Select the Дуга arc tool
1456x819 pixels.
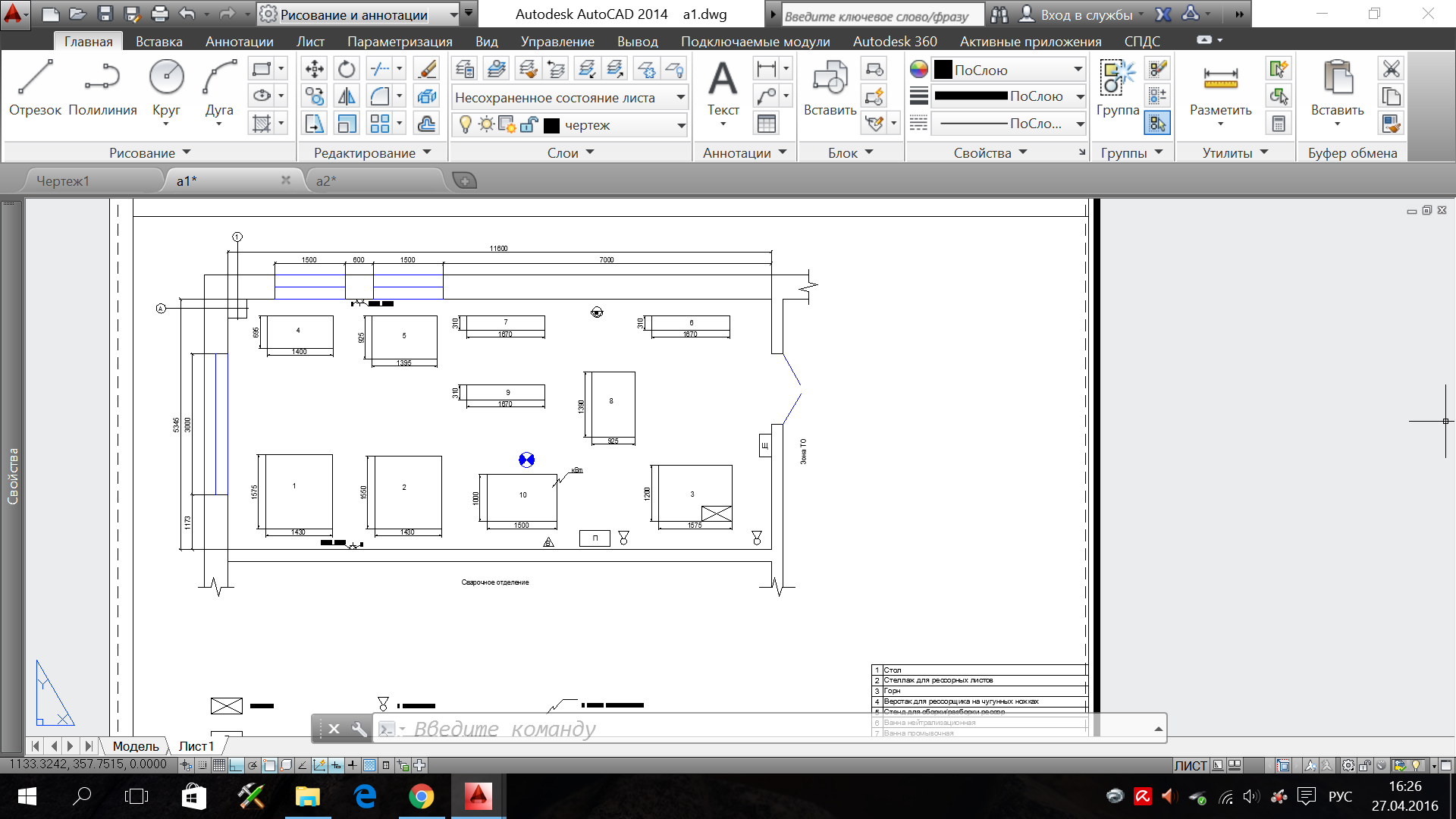coord(219,88)
